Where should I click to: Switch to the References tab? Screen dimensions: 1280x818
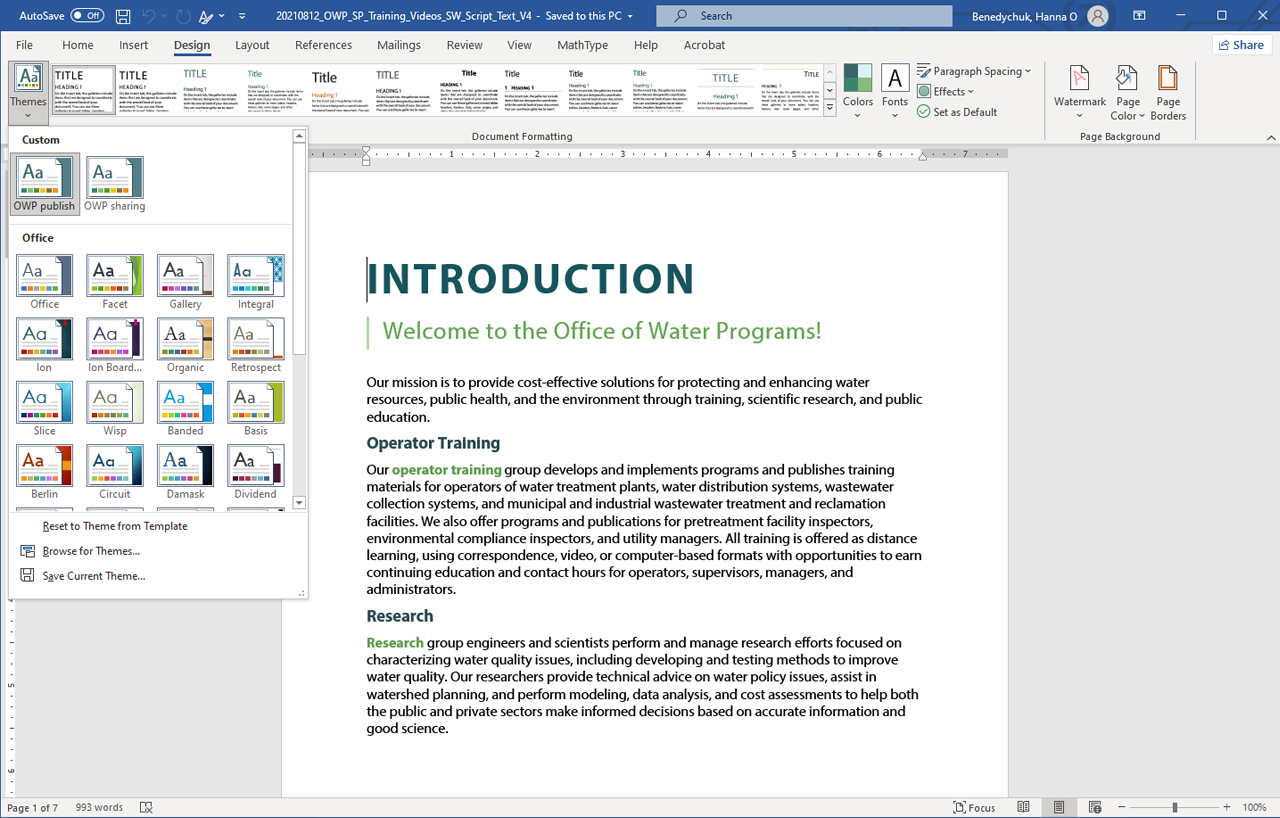click(x=323, y=45)
